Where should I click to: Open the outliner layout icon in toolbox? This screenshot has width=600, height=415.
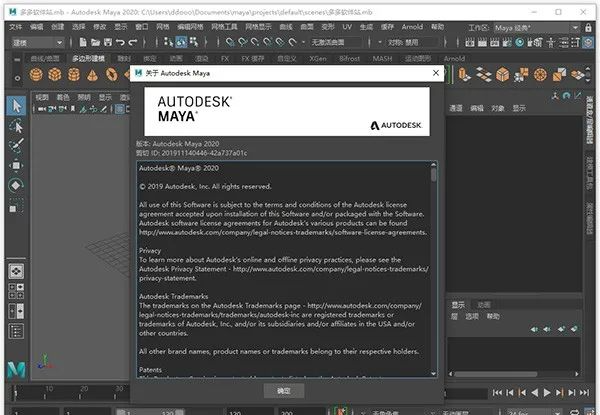coord(16,331)
